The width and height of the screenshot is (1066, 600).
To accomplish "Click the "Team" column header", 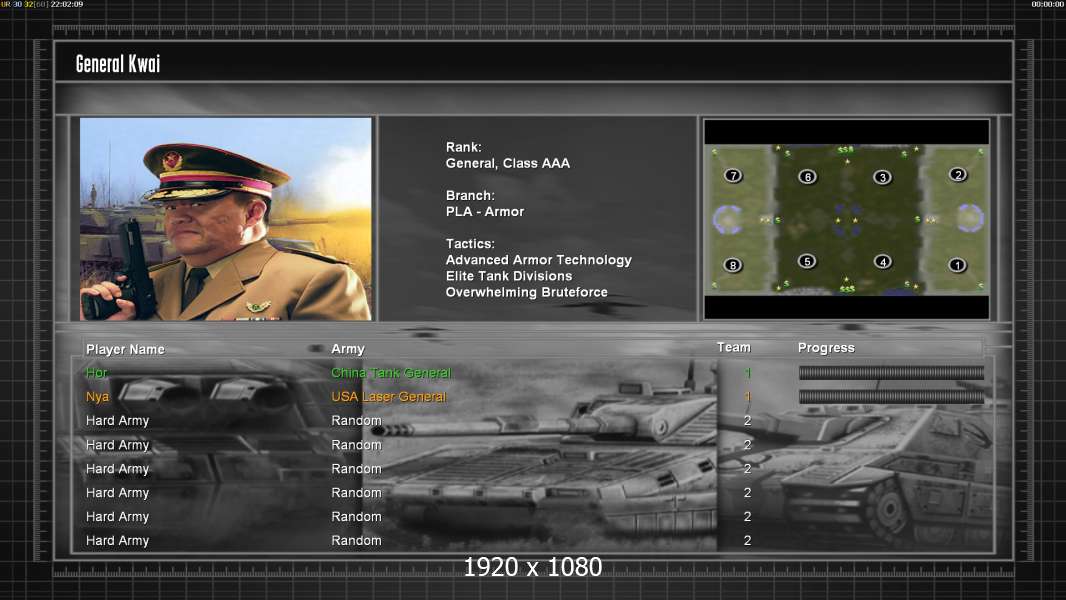I will click(734, 347).
